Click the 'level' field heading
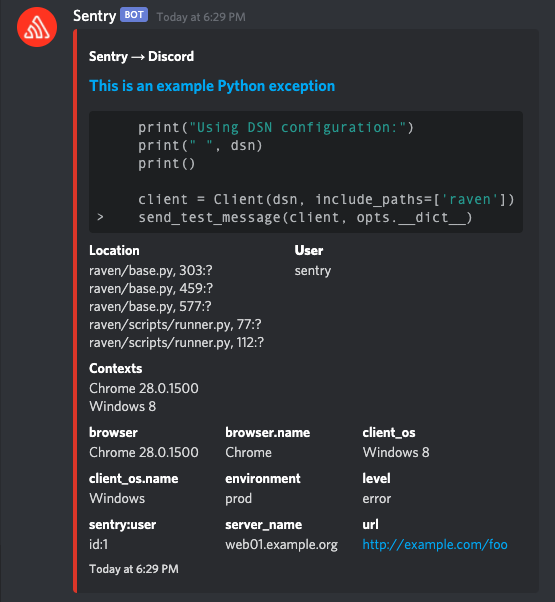Screen dimensions: 555x602 376,479
